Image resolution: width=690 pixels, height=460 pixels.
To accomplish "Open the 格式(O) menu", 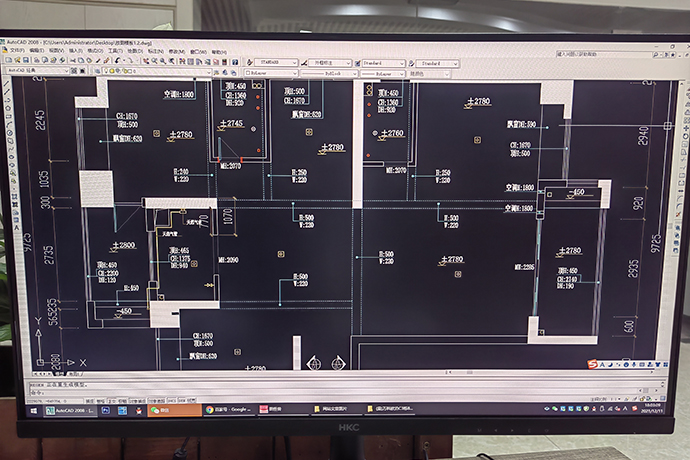I will (x=95, y=51).
